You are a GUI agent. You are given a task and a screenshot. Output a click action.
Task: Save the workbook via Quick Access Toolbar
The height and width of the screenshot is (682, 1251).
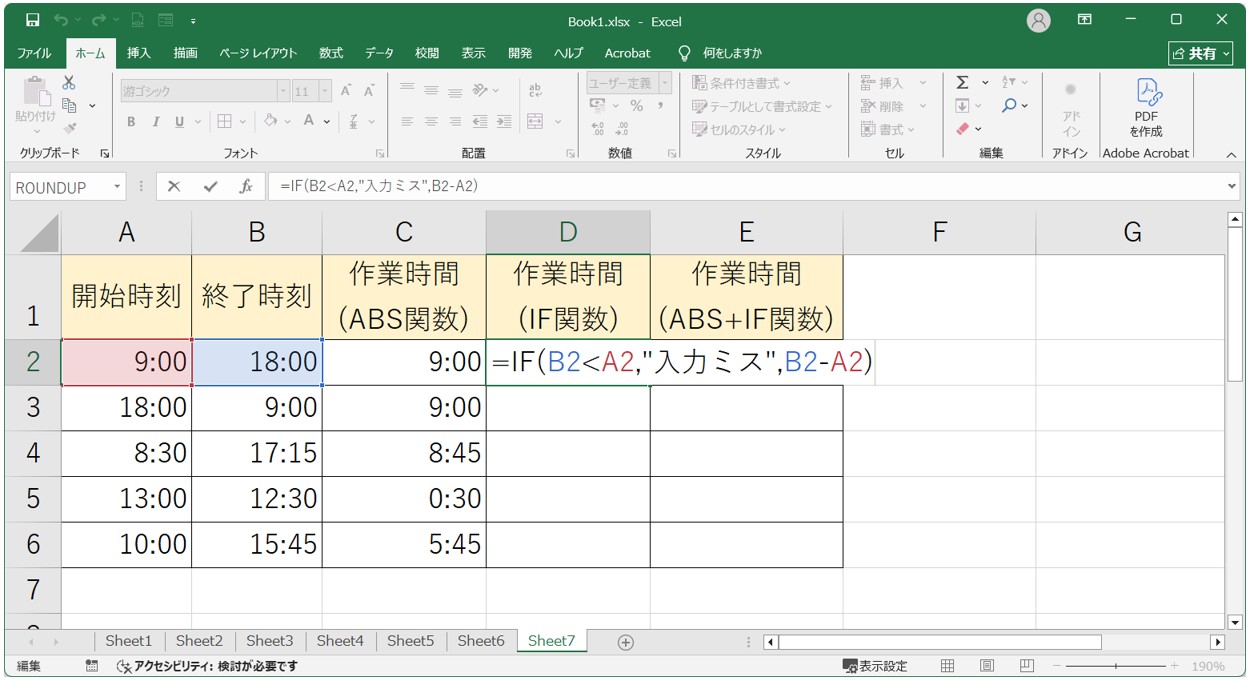click(x=33, y=20)
